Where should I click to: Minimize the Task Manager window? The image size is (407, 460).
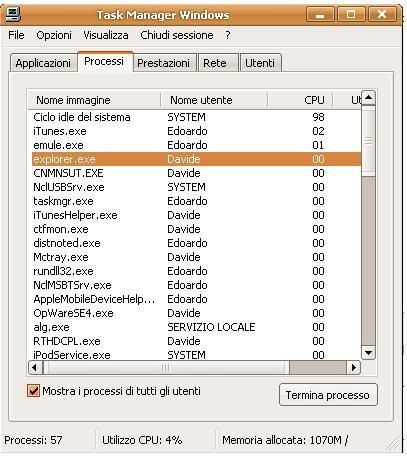coord(320,15)
